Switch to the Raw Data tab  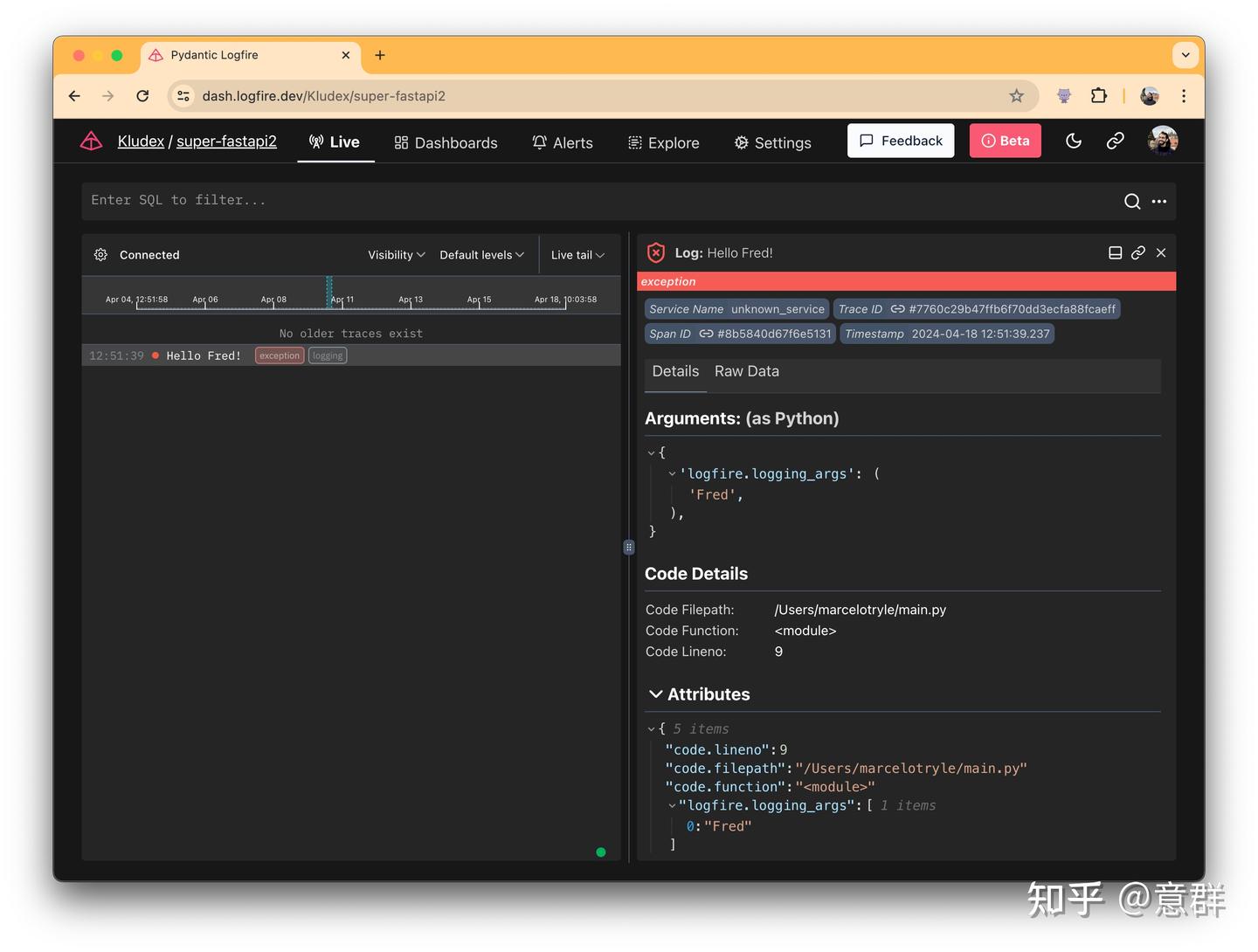pos(746,371)
